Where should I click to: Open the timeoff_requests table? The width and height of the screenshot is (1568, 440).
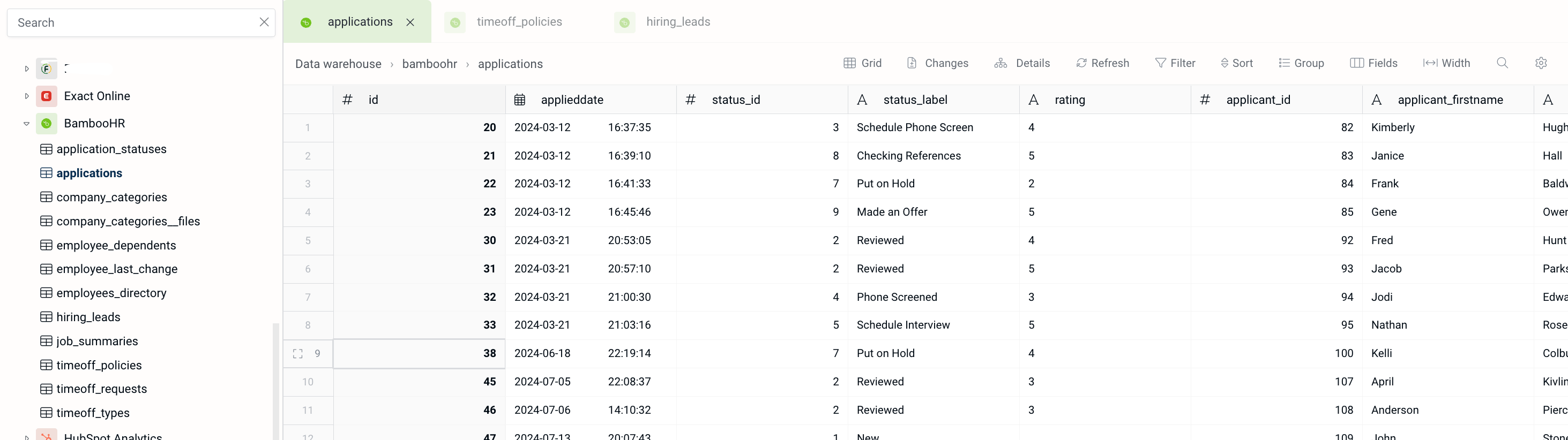(x=102, y=389)
